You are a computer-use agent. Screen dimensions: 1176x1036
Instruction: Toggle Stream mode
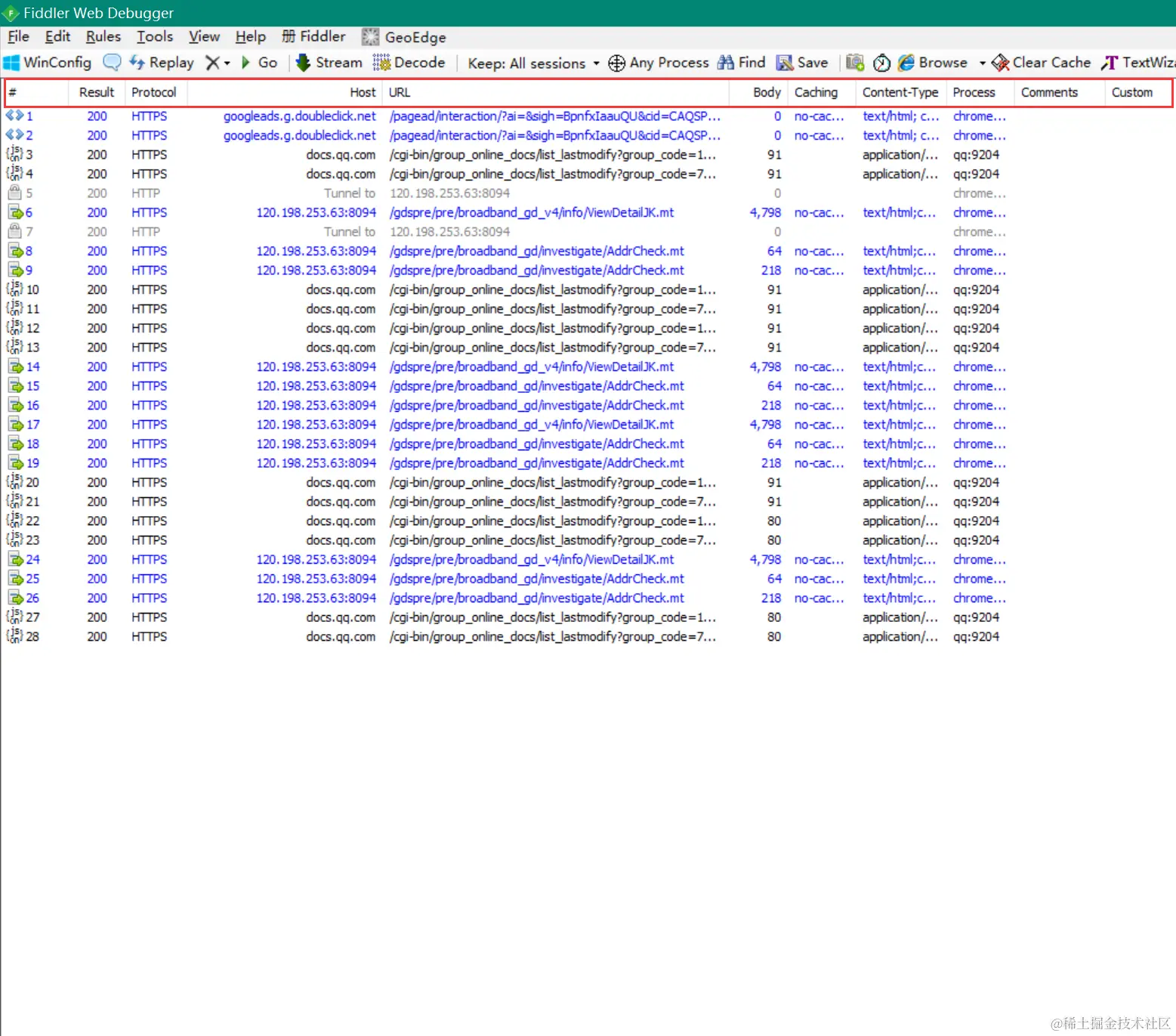329,63
